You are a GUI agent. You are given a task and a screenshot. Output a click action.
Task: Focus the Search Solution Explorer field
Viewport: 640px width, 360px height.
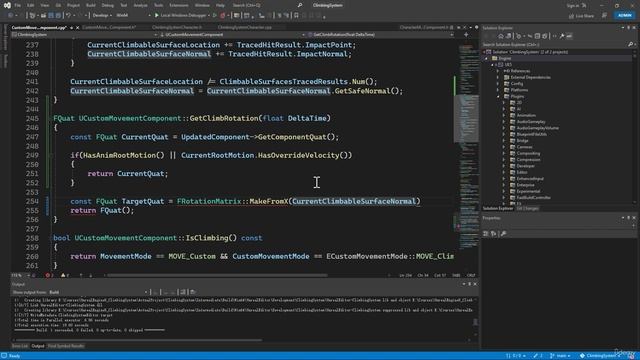554,44
